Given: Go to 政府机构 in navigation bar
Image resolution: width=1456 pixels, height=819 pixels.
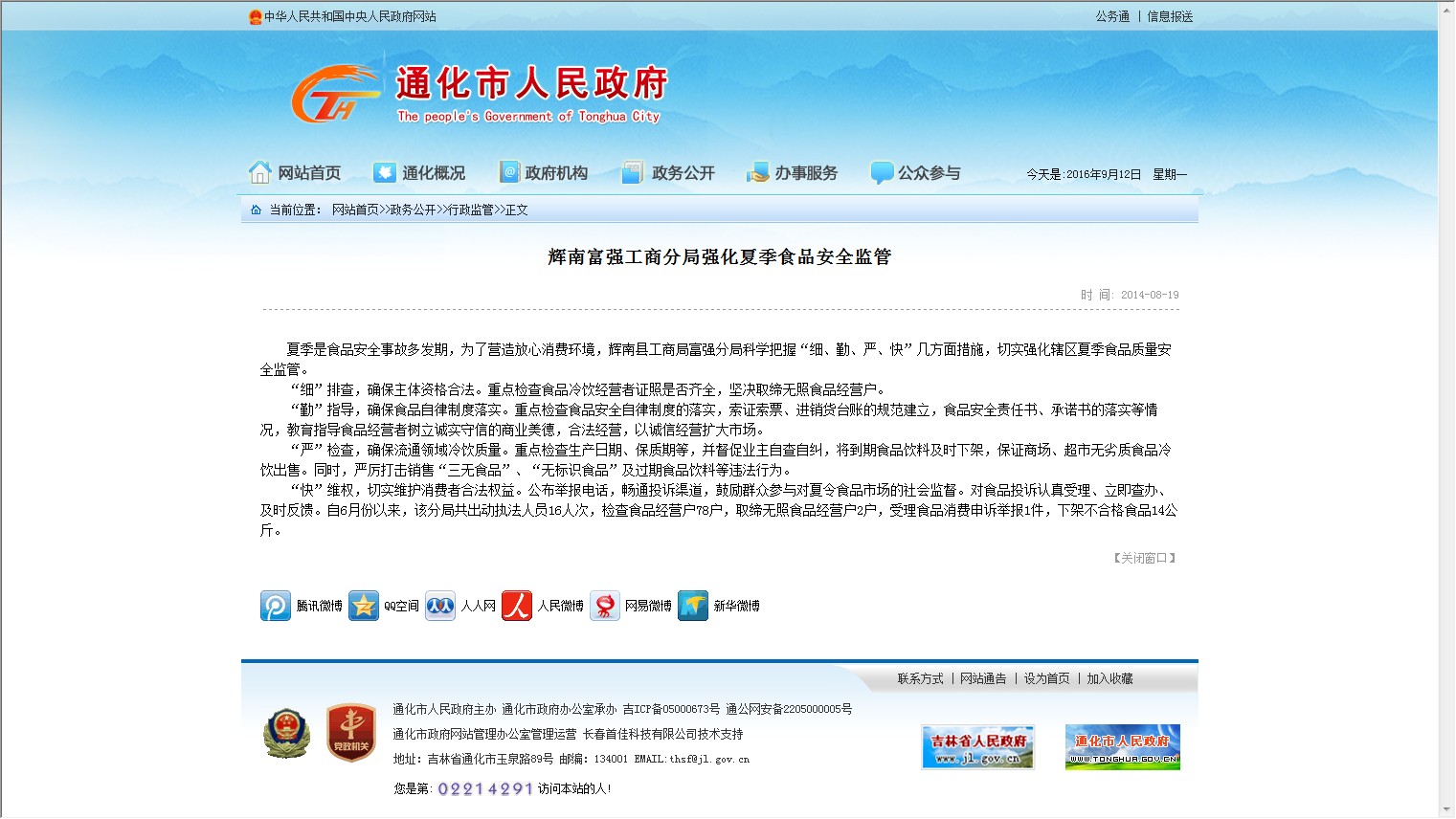Looking at the screenshot, I should click(x=544, y=173).
